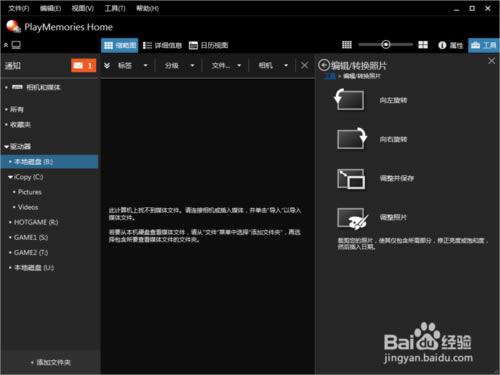
Task: Click the empty-library message in the center pane
Action: tap(205, 225)
